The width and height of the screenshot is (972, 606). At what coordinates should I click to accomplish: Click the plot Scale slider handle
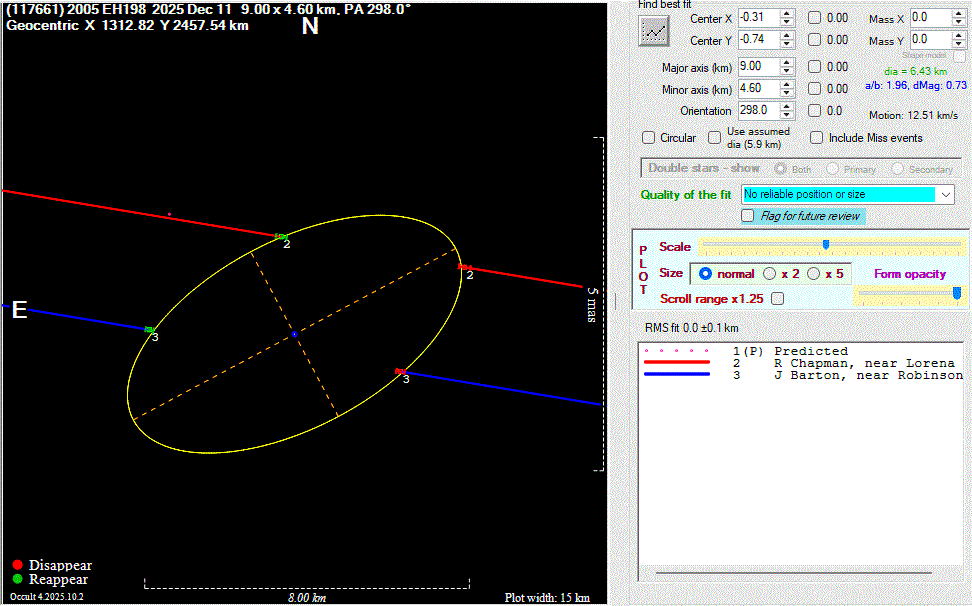point(826,245)
